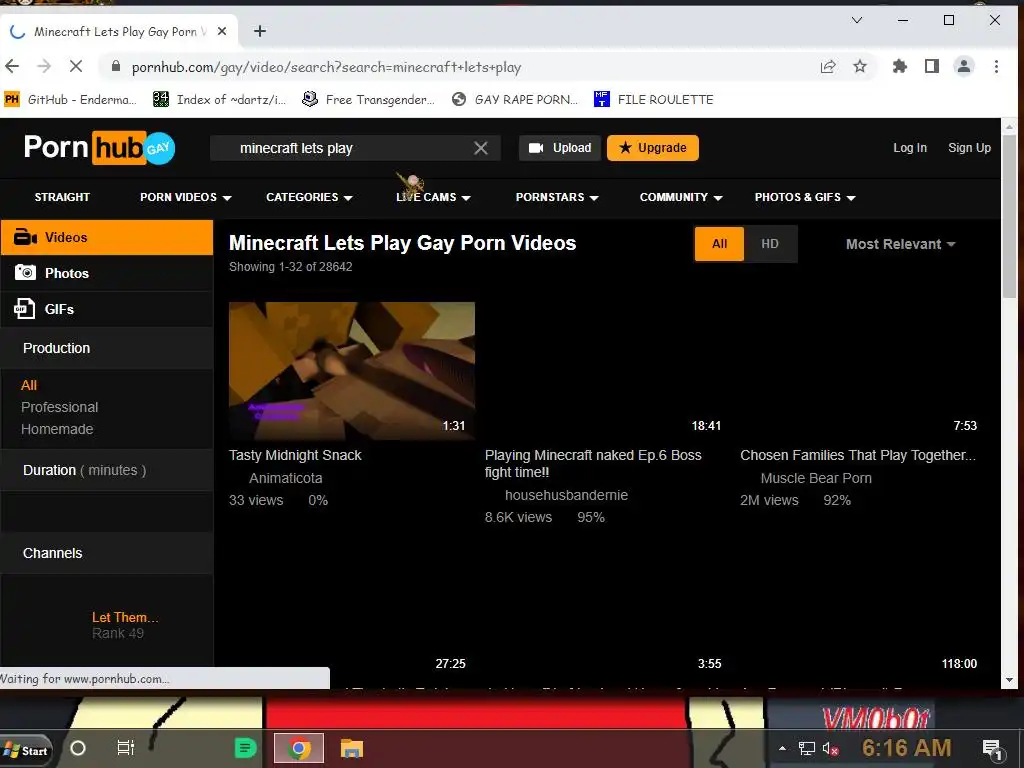Click the GIF file icon beside GIFs
Screen dimensions: 1024x768
tap(24, 308)
